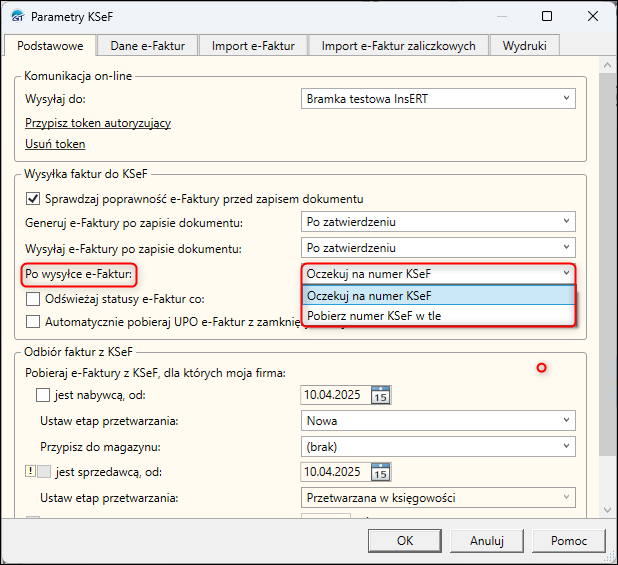
Task: Check 'Automatycznie pobieraj UPO e-Faktur' option
Action: pyautogui.click(x=33, y=322)
